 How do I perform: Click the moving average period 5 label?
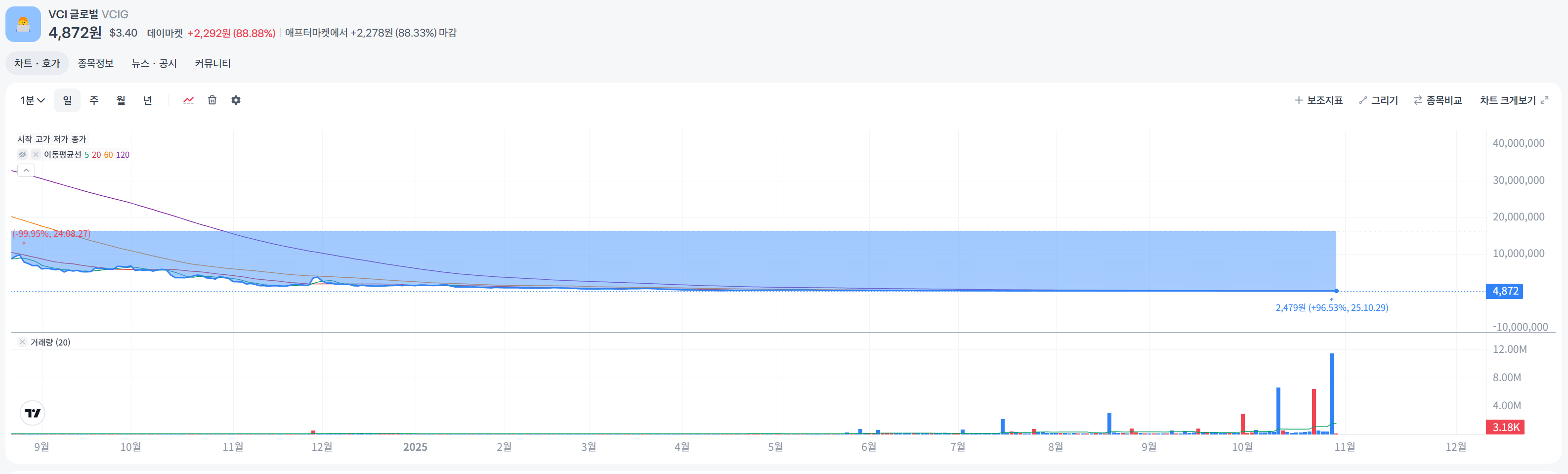(x=86, y=155)
